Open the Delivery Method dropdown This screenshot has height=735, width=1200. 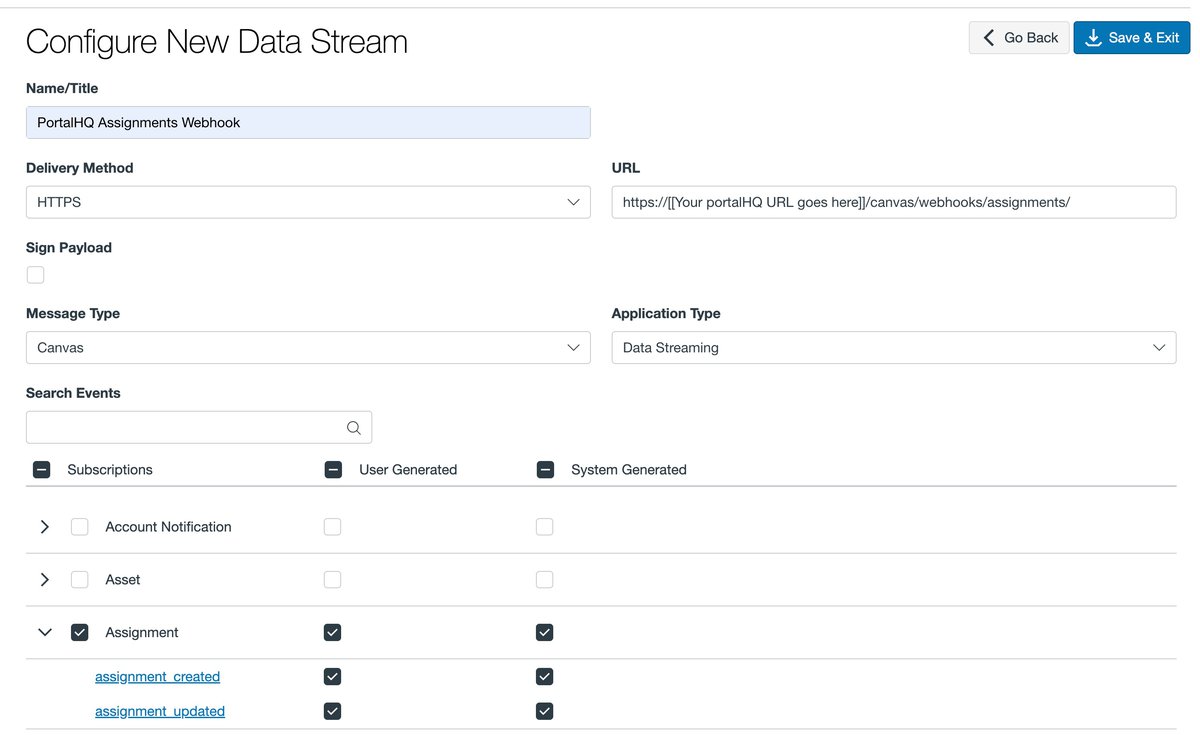[308, 202]
